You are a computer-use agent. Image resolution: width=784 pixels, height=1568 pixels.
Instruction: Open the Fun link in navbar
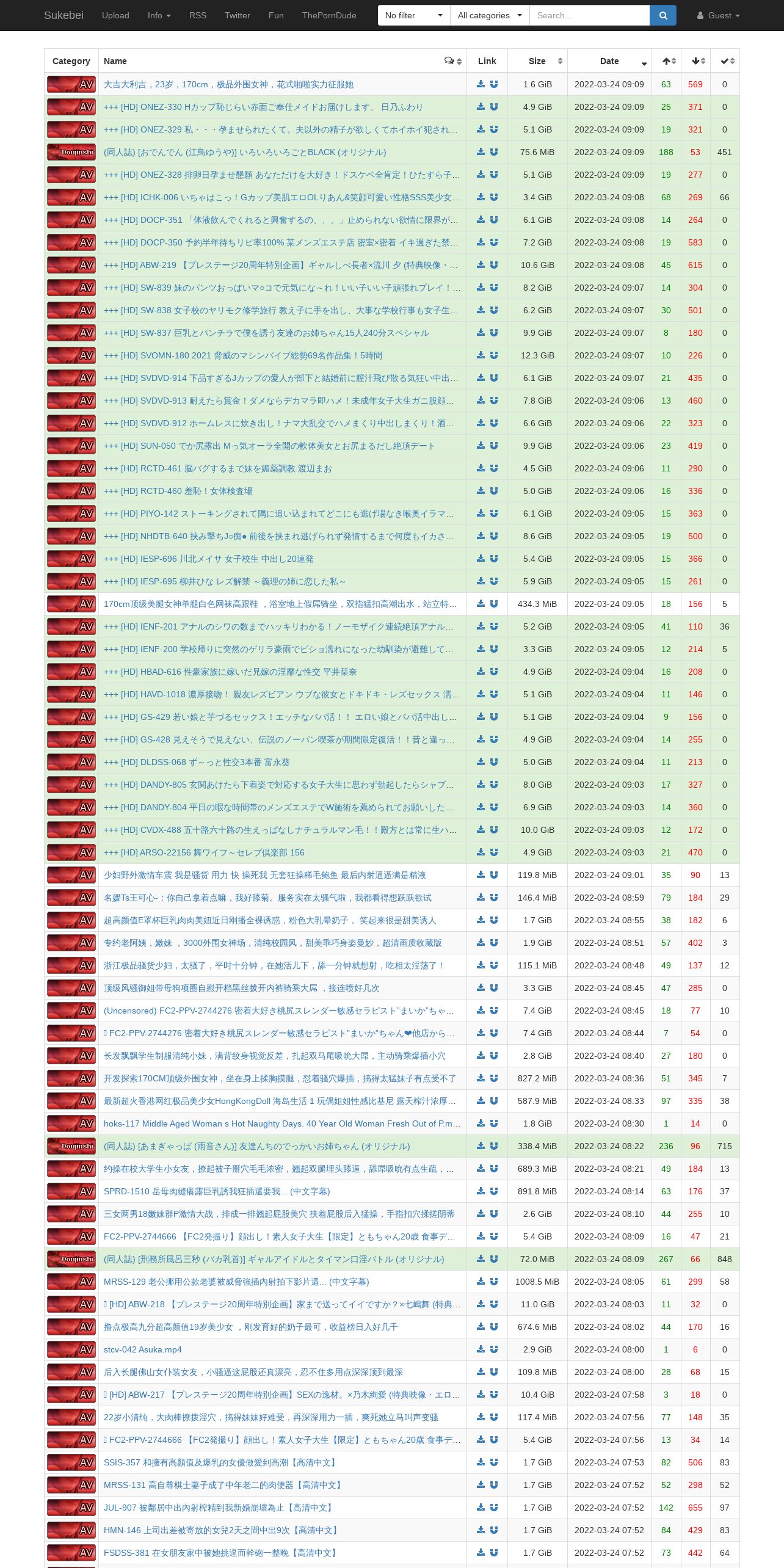point(276,15)
